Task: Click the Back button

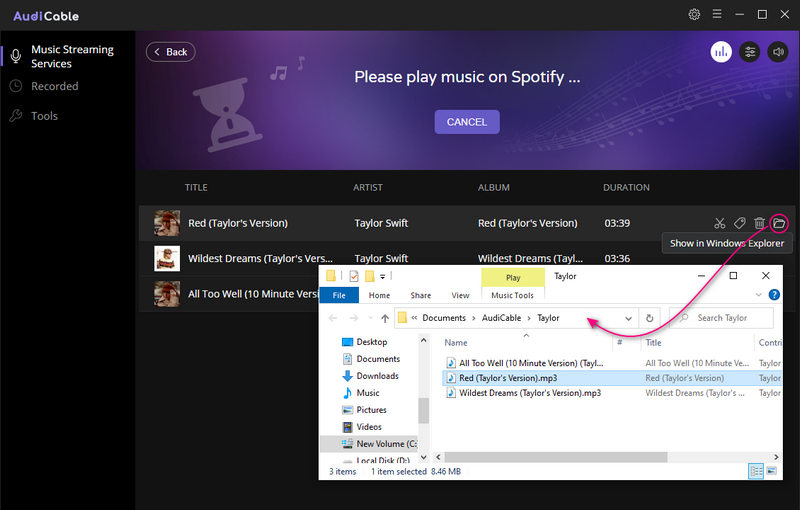Action: (170, 52)
